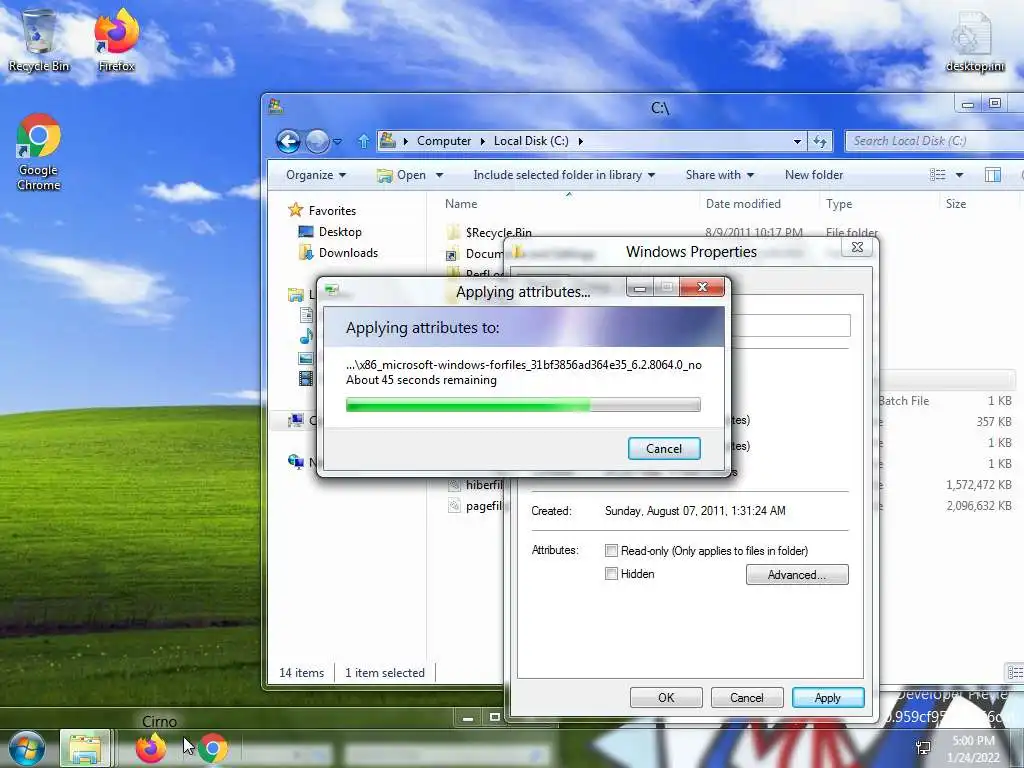Click the address bar refresh icon
The image size is (1024, 768).
[x=820, y=141]
